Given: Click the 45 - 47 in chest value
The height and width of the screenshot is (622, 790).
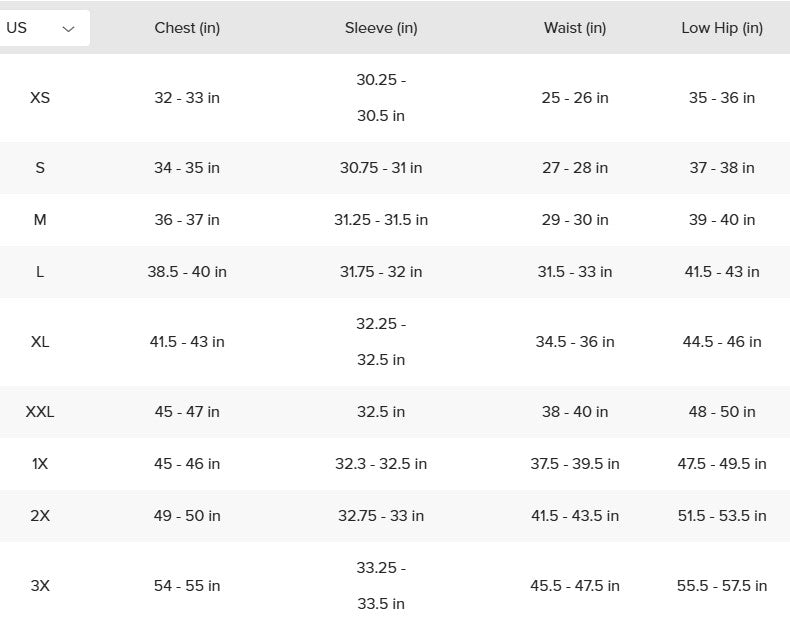Looking at the screenshot, I should coord(187,412).
